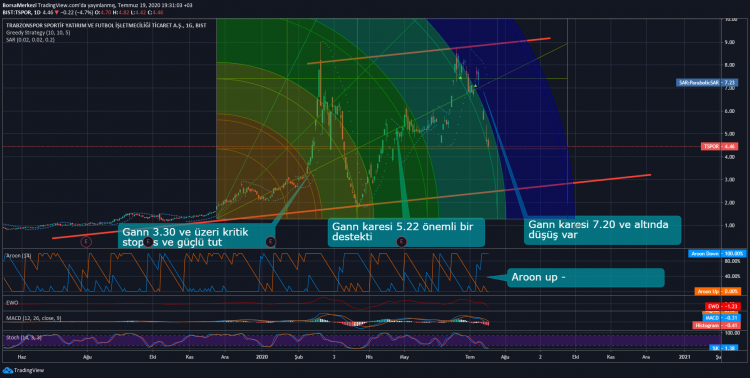750x378 pixels.
Task: Click the 6.00 price axis label
Action: pos(731,111)
